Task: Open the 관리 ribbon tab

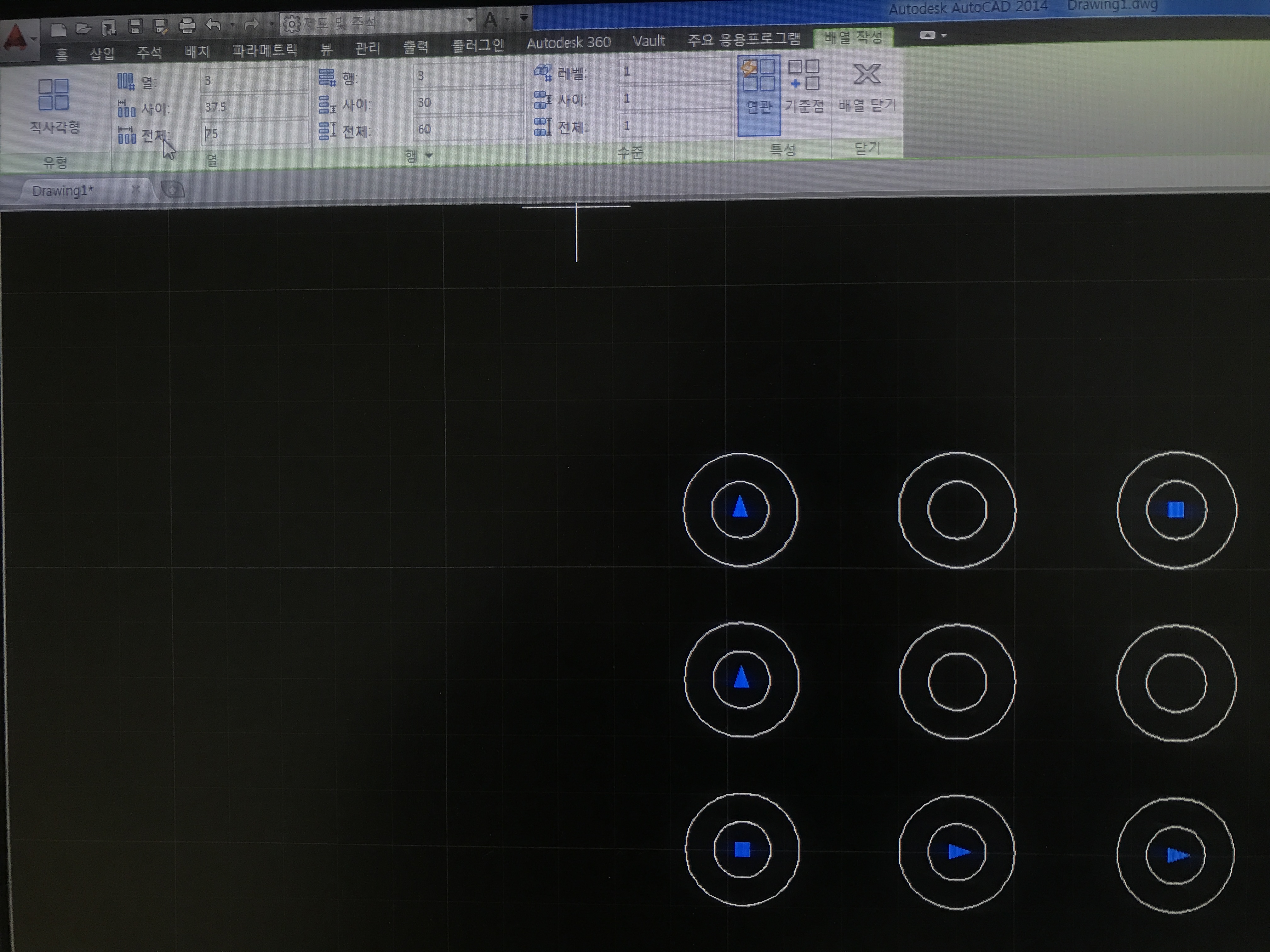Action: click(368, 48)
